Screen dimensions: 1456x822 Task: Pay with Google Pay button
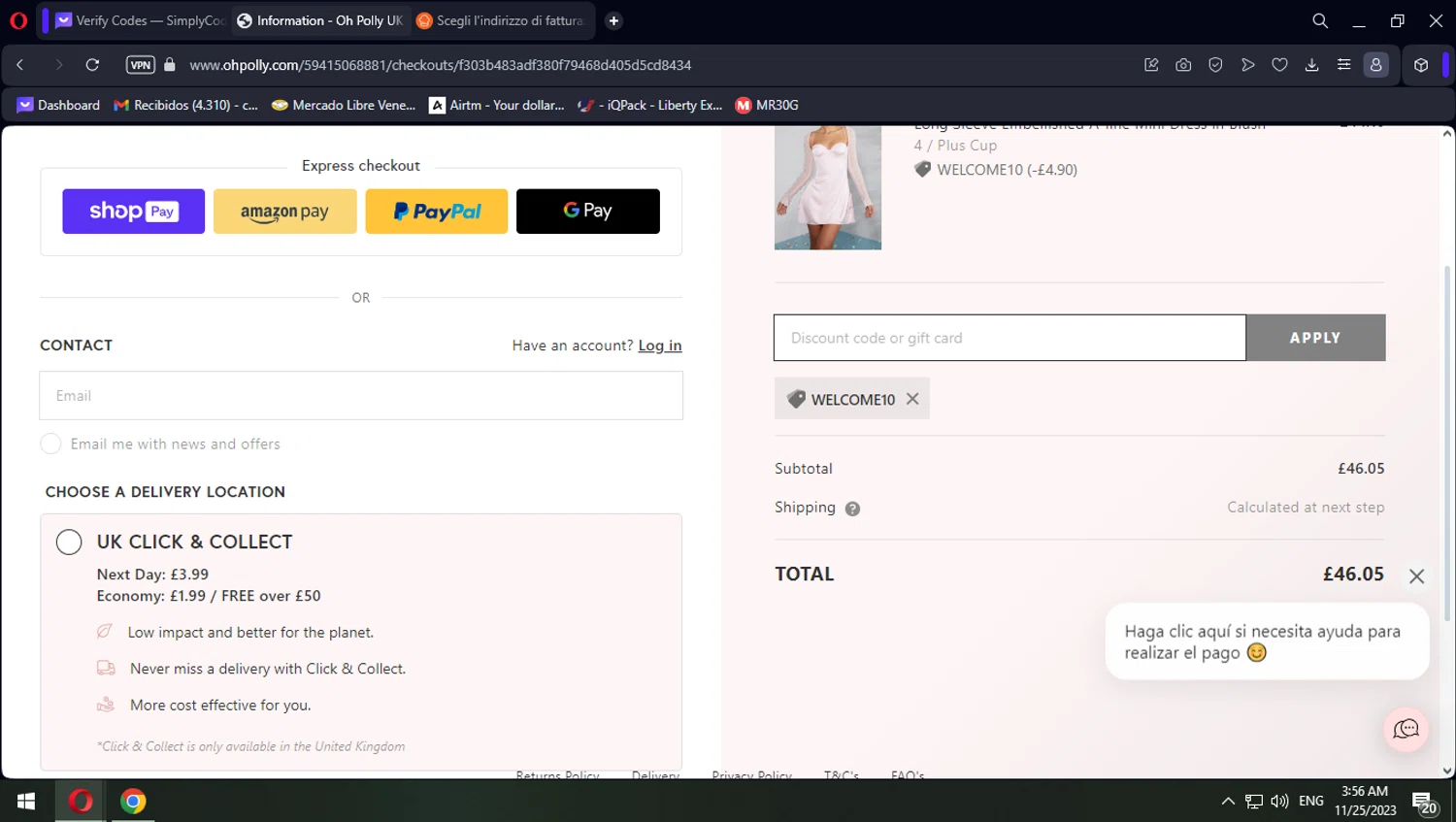(x=588, y=212)
